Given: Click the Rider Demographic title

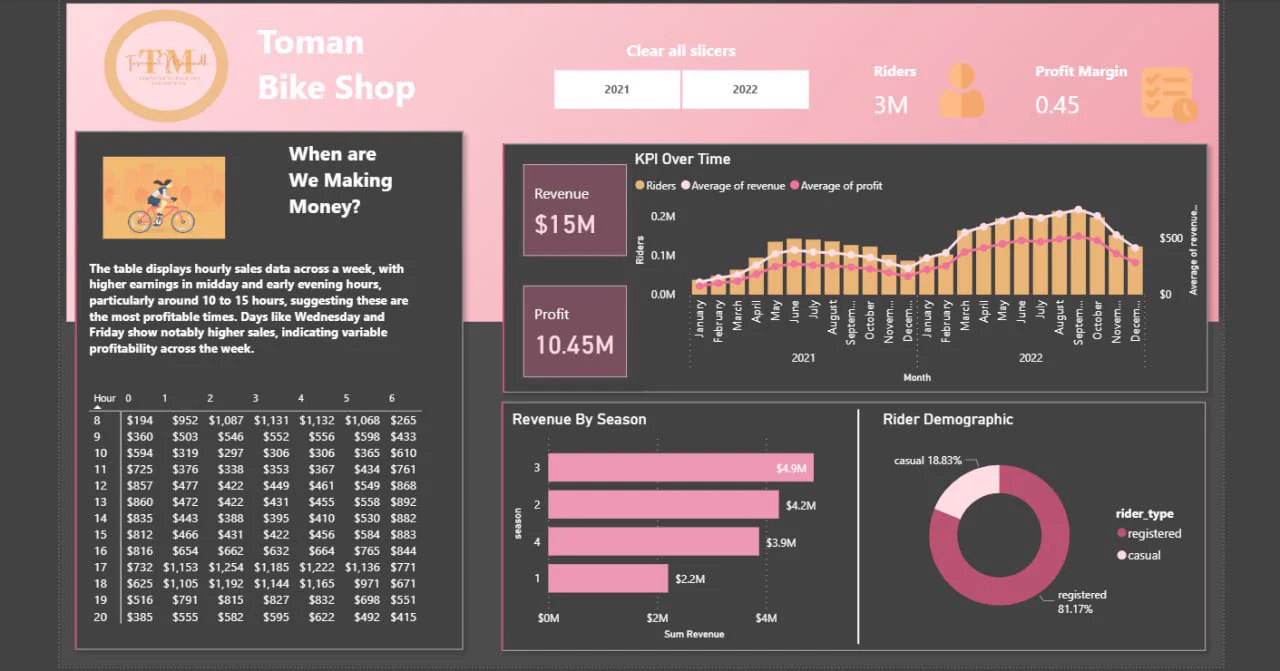Looking at the screenshot, I should [x=948, y=420].
